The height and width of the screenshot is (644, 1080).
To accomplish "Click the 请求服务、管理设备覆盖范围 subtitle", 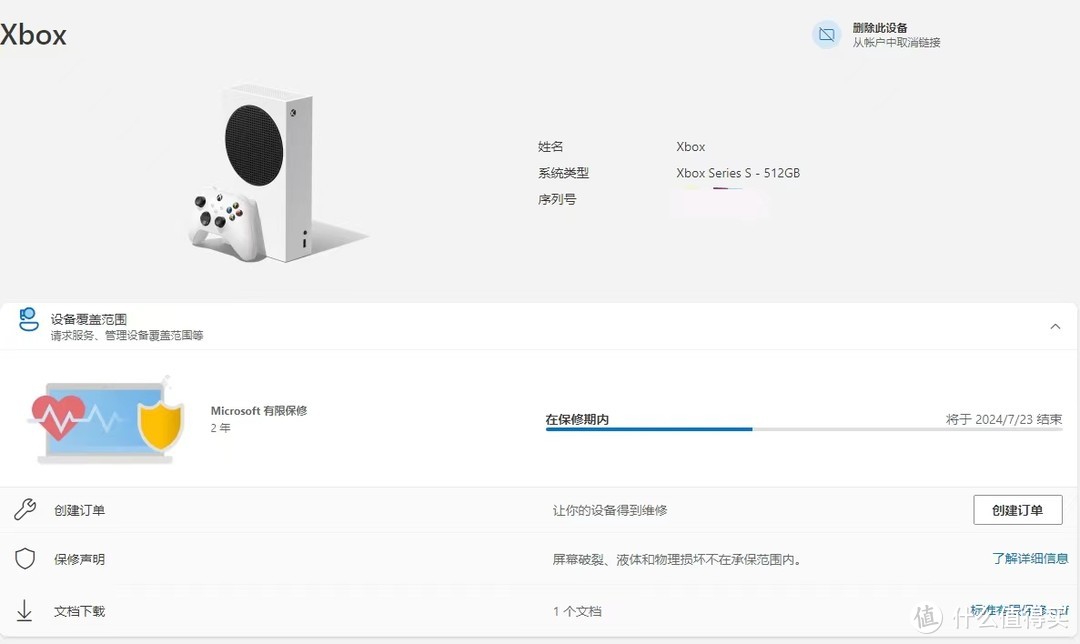I will pyautogui.click(x=127, y=335).
